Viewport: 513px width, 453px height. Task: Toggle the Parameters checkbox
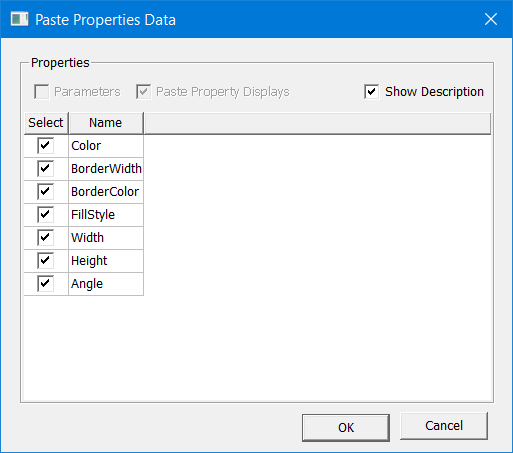click(42, 92)
